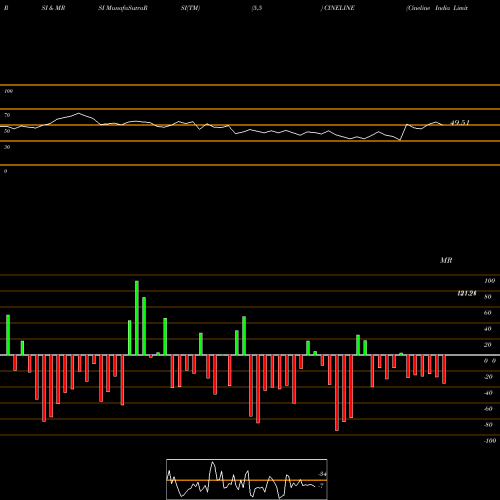
Task: Click the '(Cineline India Limit' company name
Action: (437, 8)
